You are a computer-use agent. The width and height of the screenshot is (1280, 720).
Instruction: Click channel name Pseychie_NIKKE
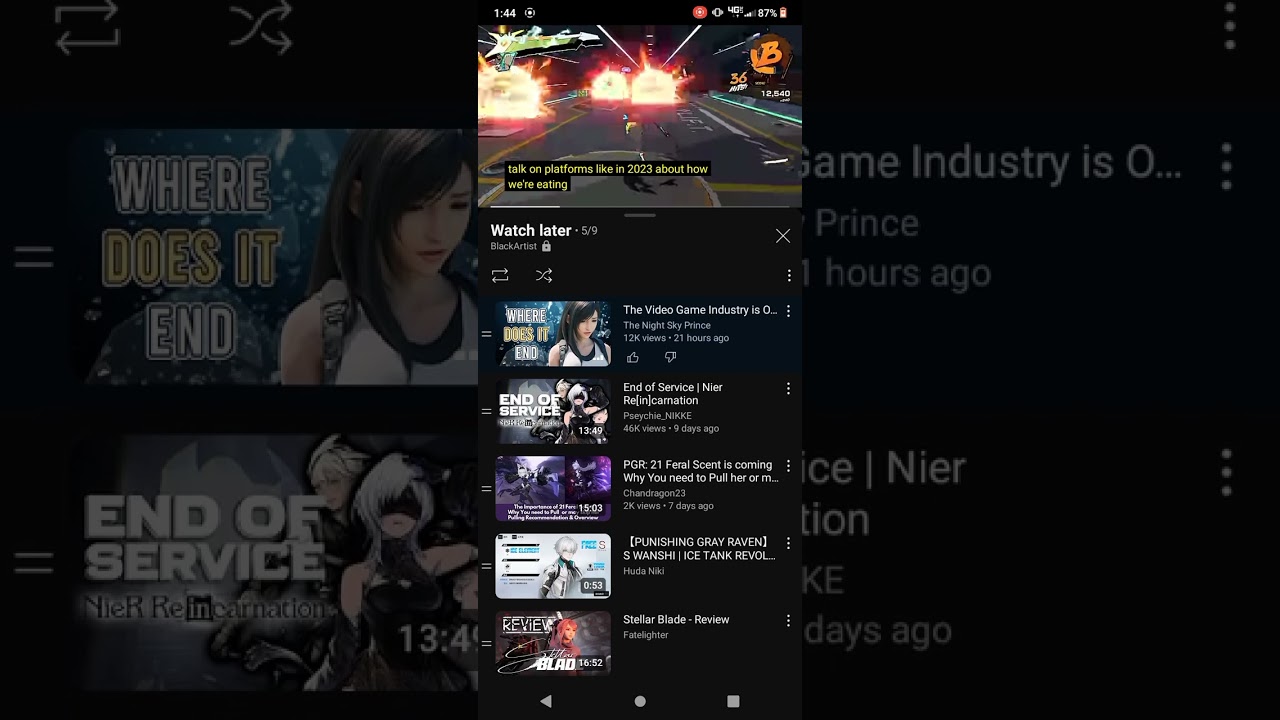pyautogui.click(x=657, y=416)
